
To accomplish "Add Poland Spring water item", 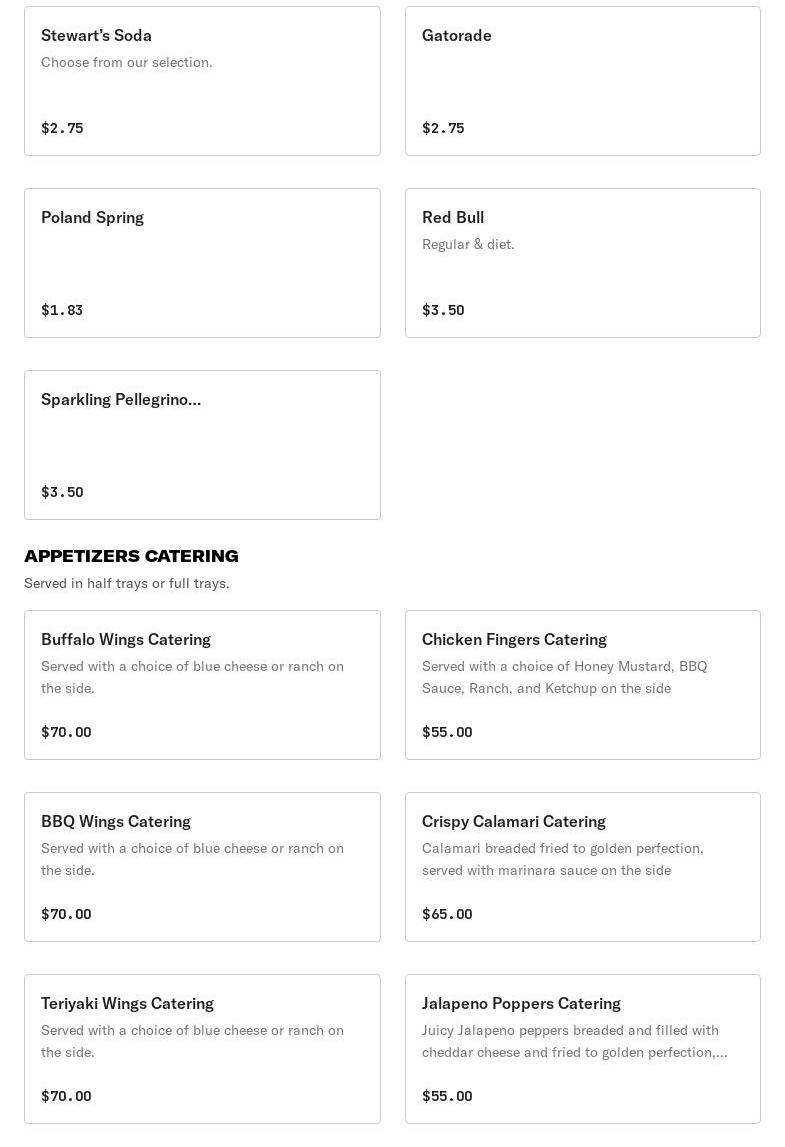I will [202, 263].
